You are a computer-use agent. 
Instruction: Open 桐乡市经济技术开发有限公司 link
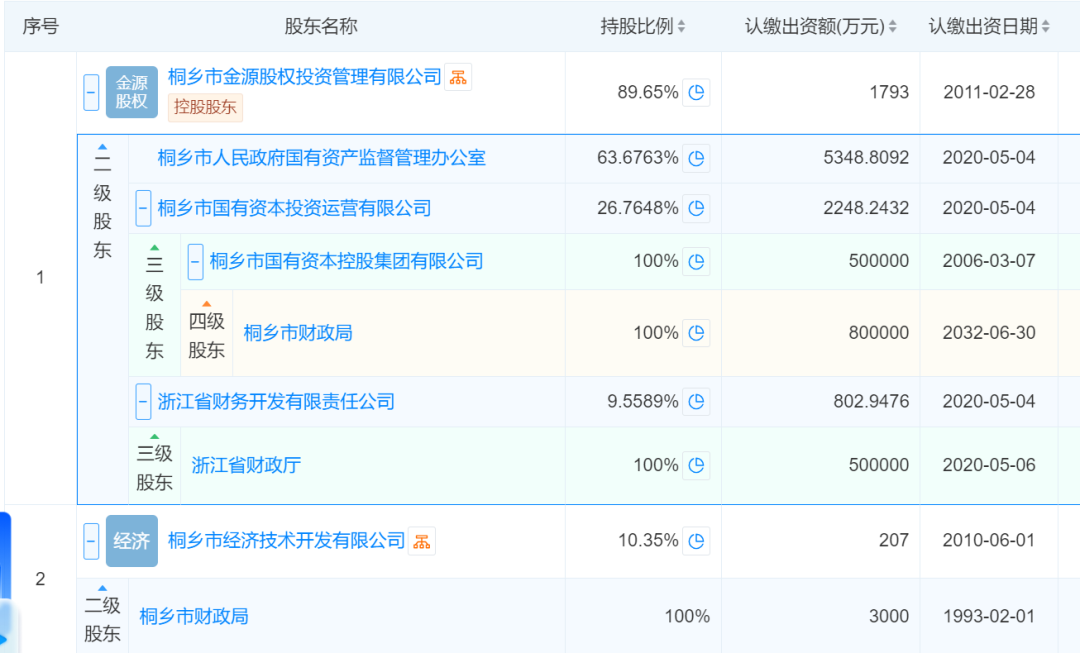point(287,541)
